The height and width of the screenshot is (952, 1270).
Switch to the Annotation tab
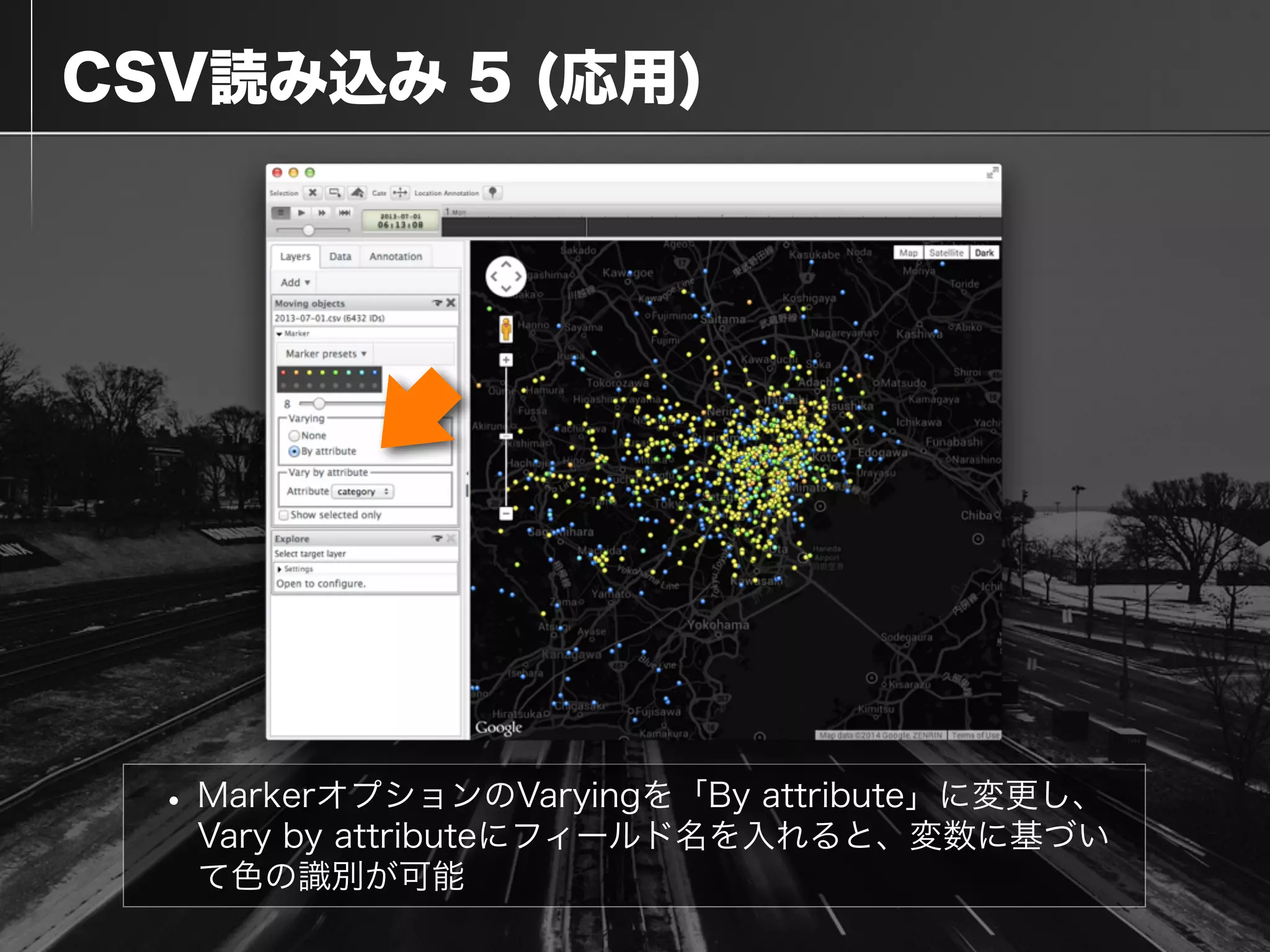[x=396, y=257]
